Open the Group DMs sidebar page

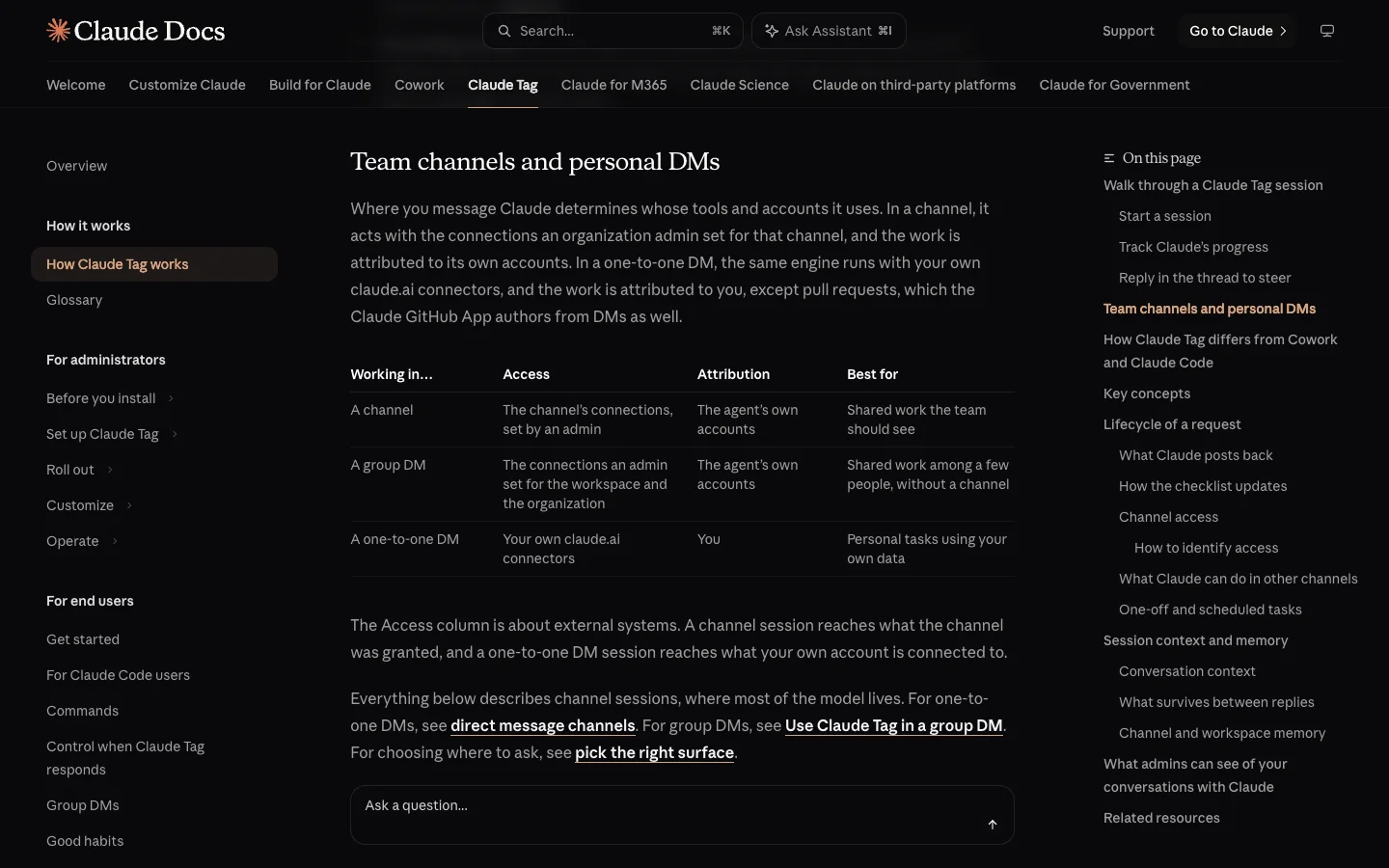point(83,805)
